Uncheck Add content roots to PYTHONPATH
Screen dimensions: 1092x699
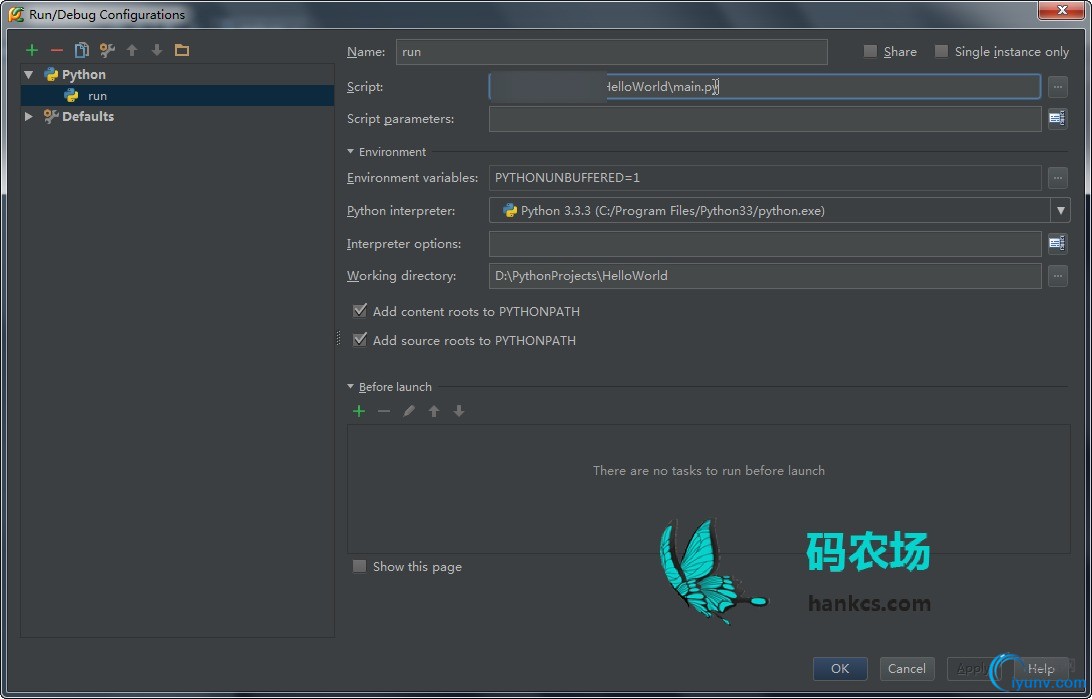pyautogui.click(x=359, y=311)
